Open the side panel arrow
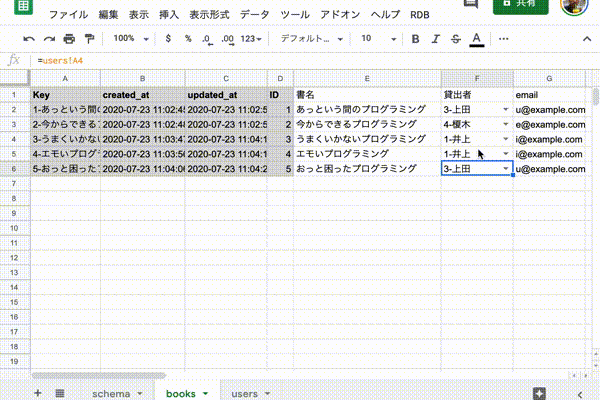The height and width of the screenshot is (400, 600). pyautogui.click(x=580, y=394)
